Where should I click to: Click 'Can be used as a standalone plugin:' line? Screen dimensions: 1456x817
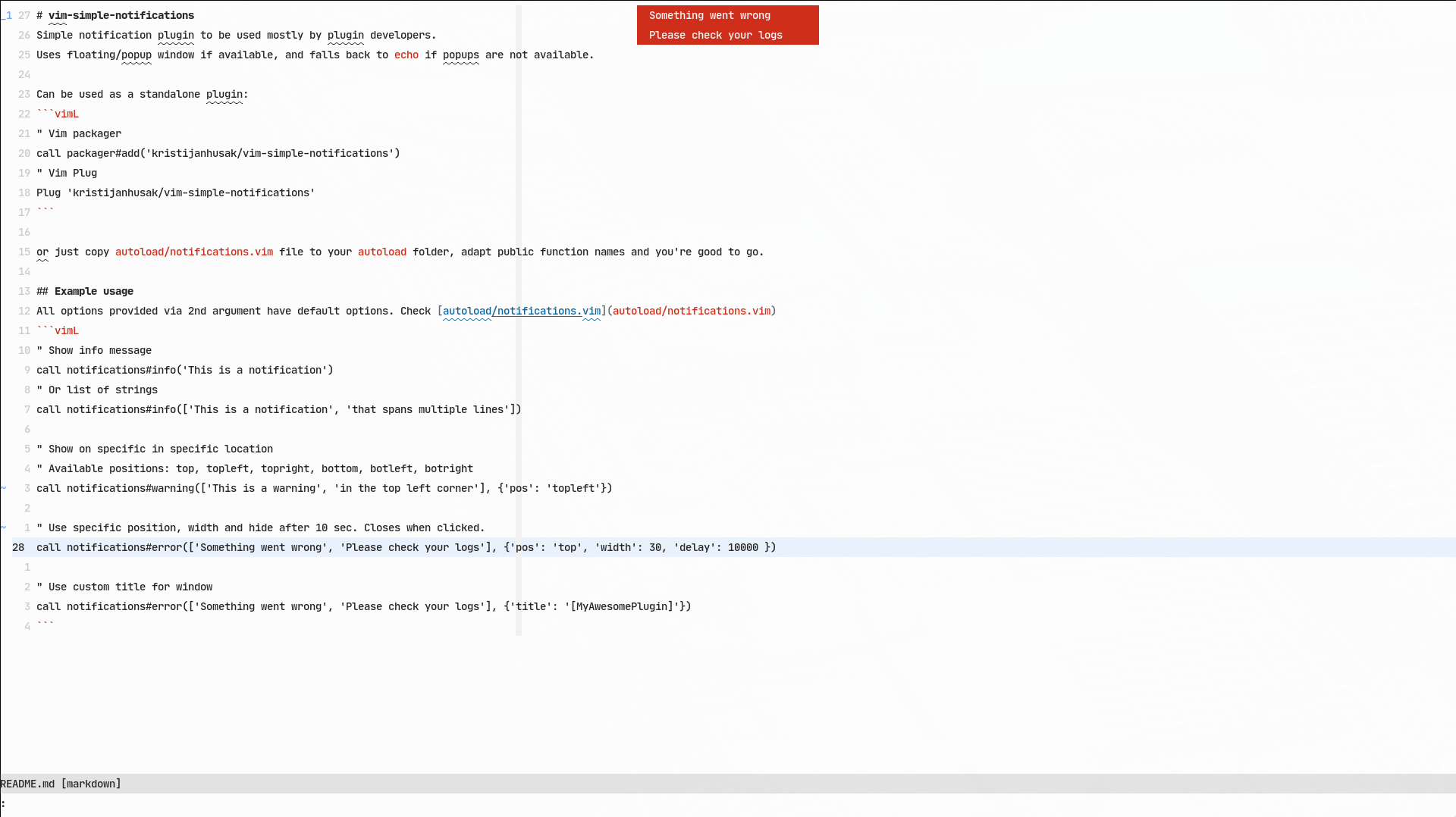coord(143,94)
